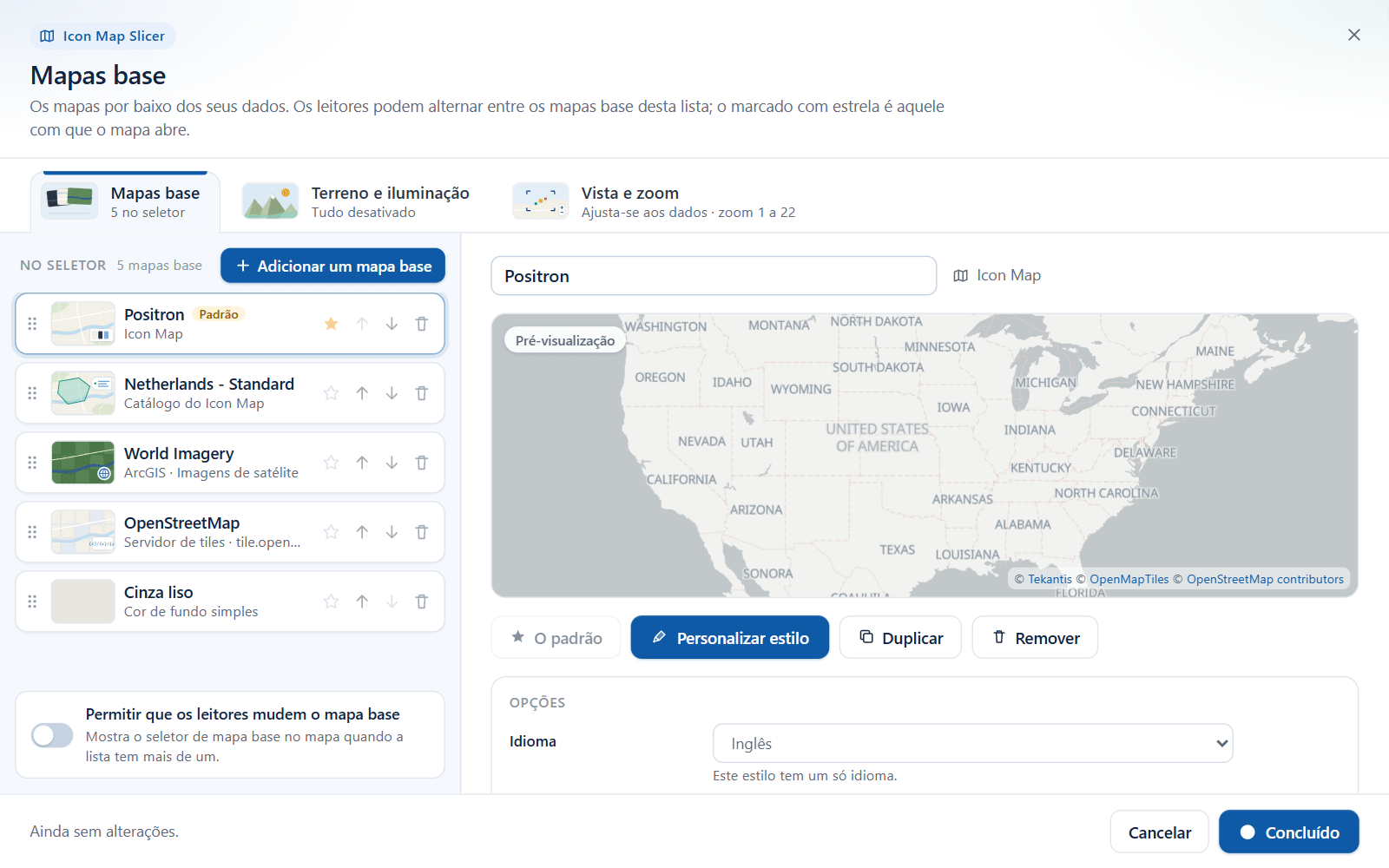
Task: Open OpenStreetMap contributors attribution link
Action: (x=1265, y=579)
